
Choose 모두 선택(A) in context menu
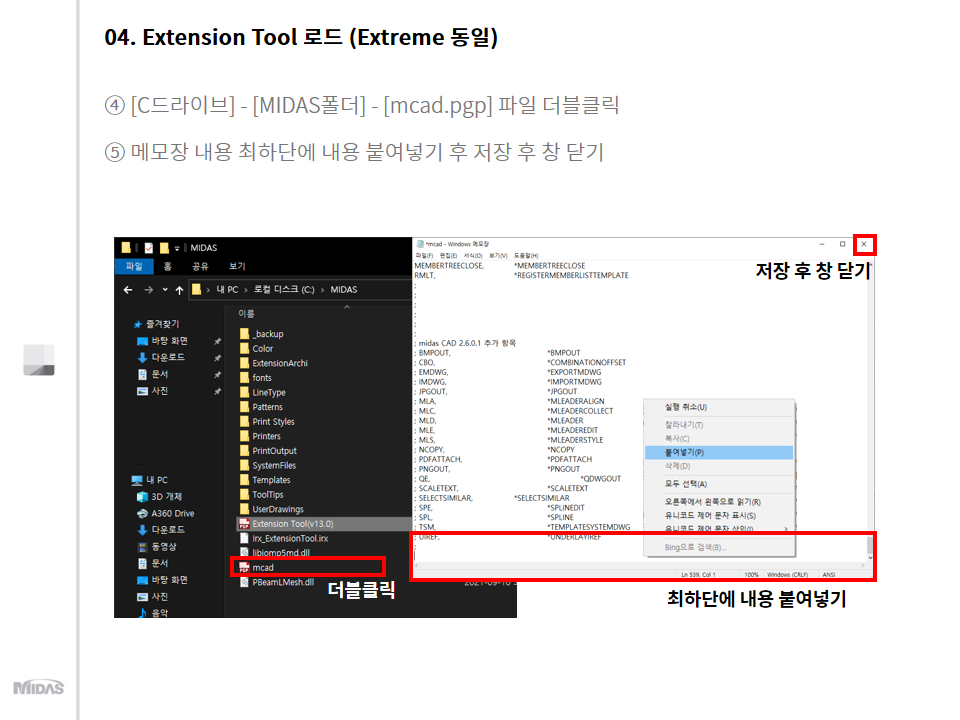pyautogui.click(x=719, y=484)
